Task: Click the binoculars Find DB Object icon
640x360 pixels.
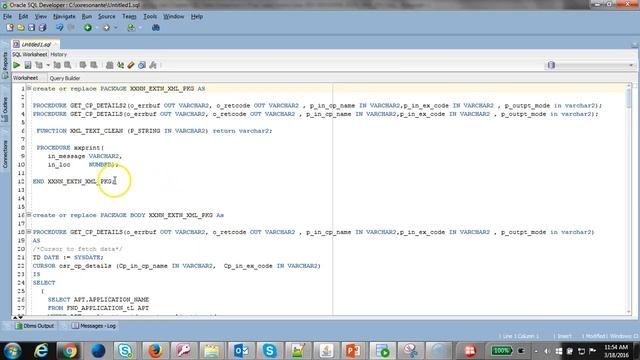Action: 156,28
